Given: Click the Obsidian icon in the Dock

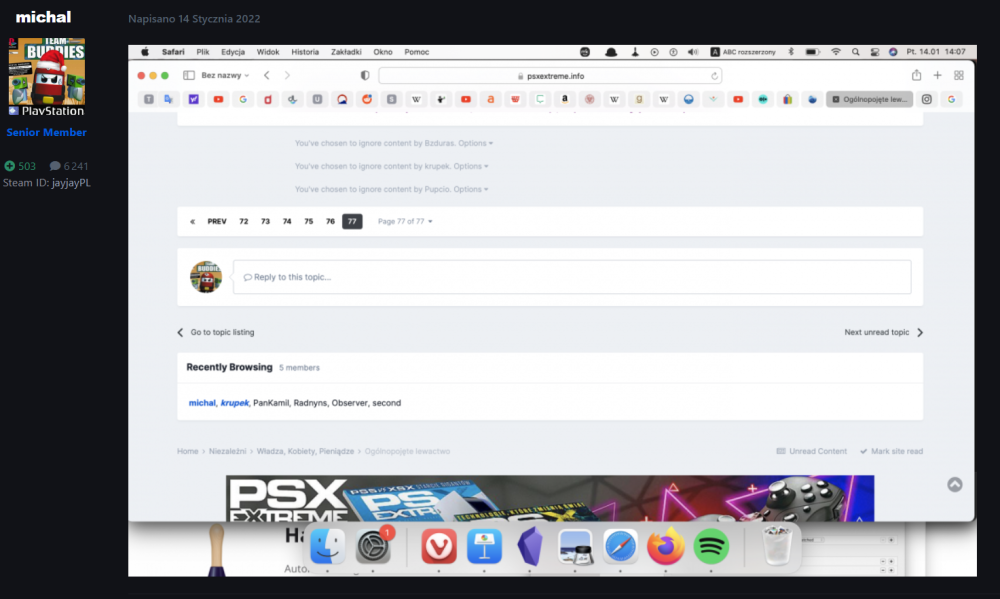Looking at the screenshot, I should 529,547.
